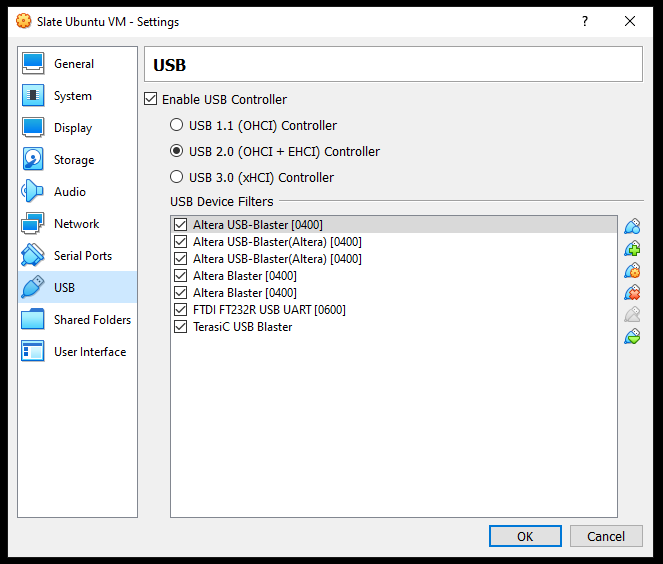Select USB 2.0 (OHCI + EHCI) Controller
The width and height of the screenshot is (663, 564).
(x=176, y=151)
